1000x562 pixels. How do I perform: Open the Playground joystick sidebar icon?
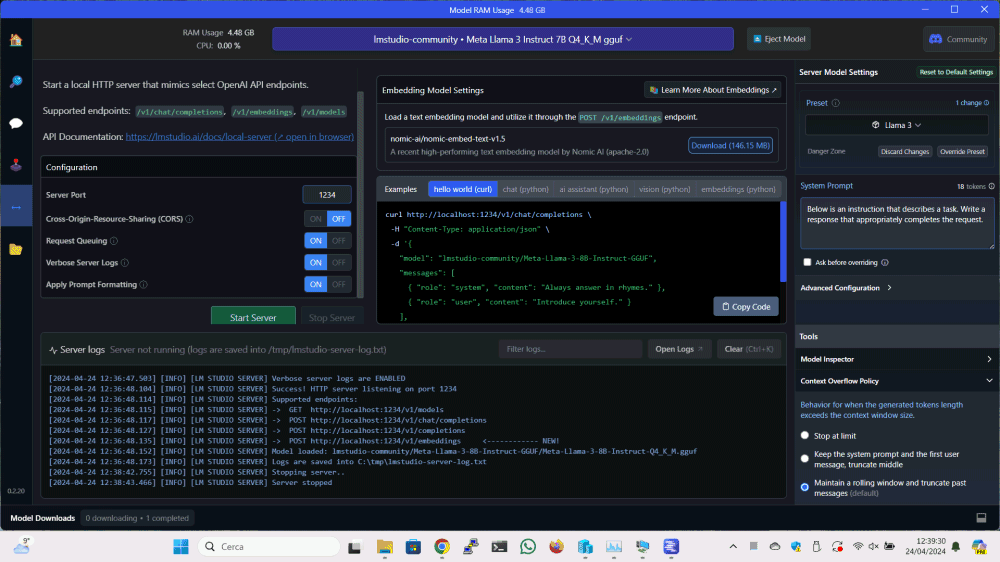pos(16,165)
